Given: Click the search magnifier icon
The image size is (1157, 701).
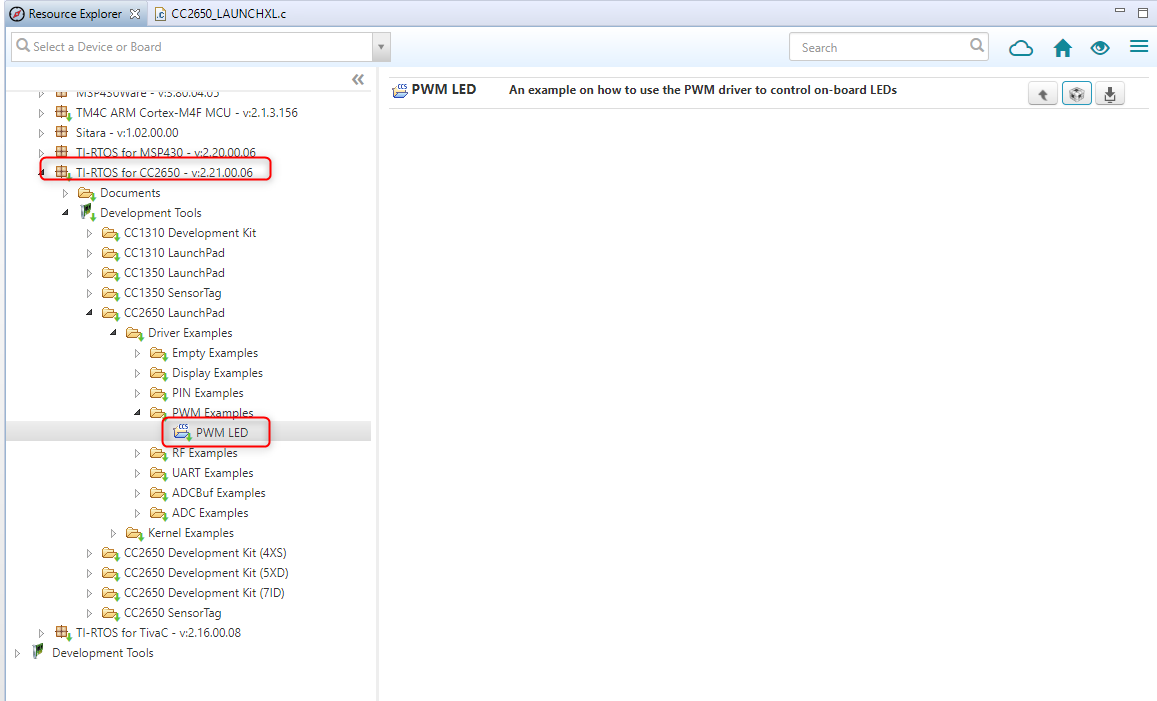Looking at the screenshot, I should [x=977, y=46].
